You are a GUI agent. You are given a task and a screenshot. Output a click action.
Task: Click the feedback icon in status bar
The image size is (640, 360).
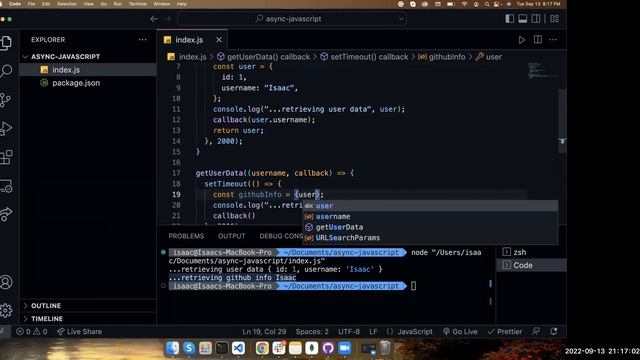[x=536, y=331]
